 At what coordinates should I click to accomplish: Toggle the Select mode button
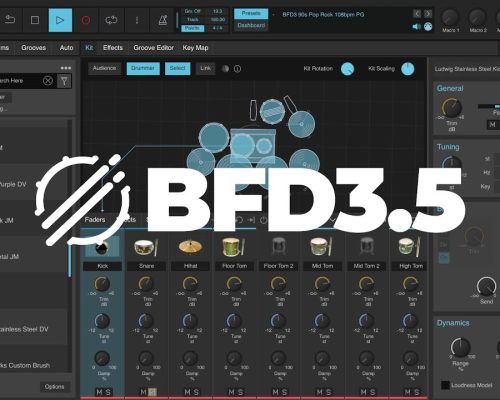[178, 68]
